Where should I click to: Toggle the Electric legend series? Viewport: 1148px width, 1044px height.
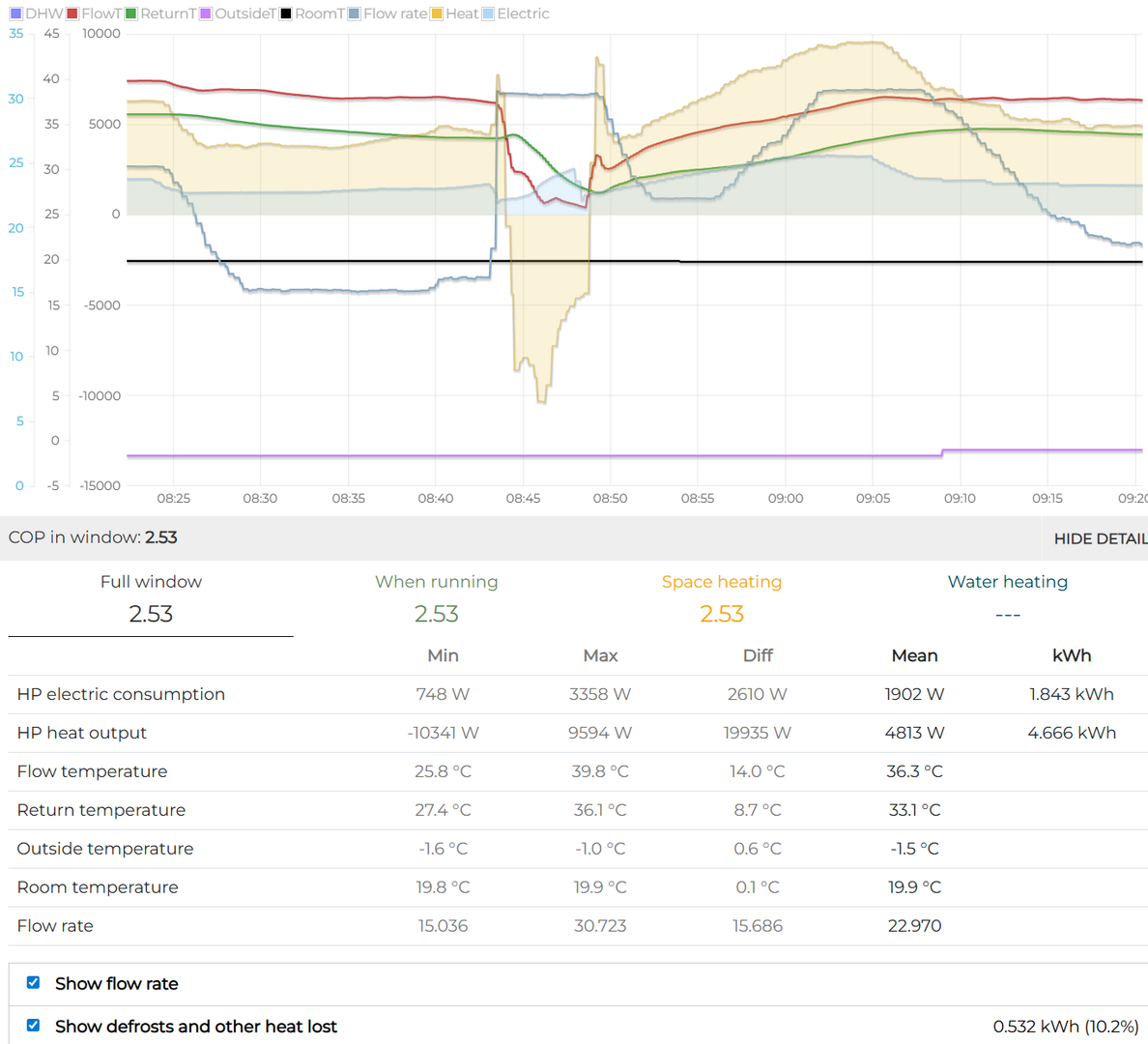(522, 14)
